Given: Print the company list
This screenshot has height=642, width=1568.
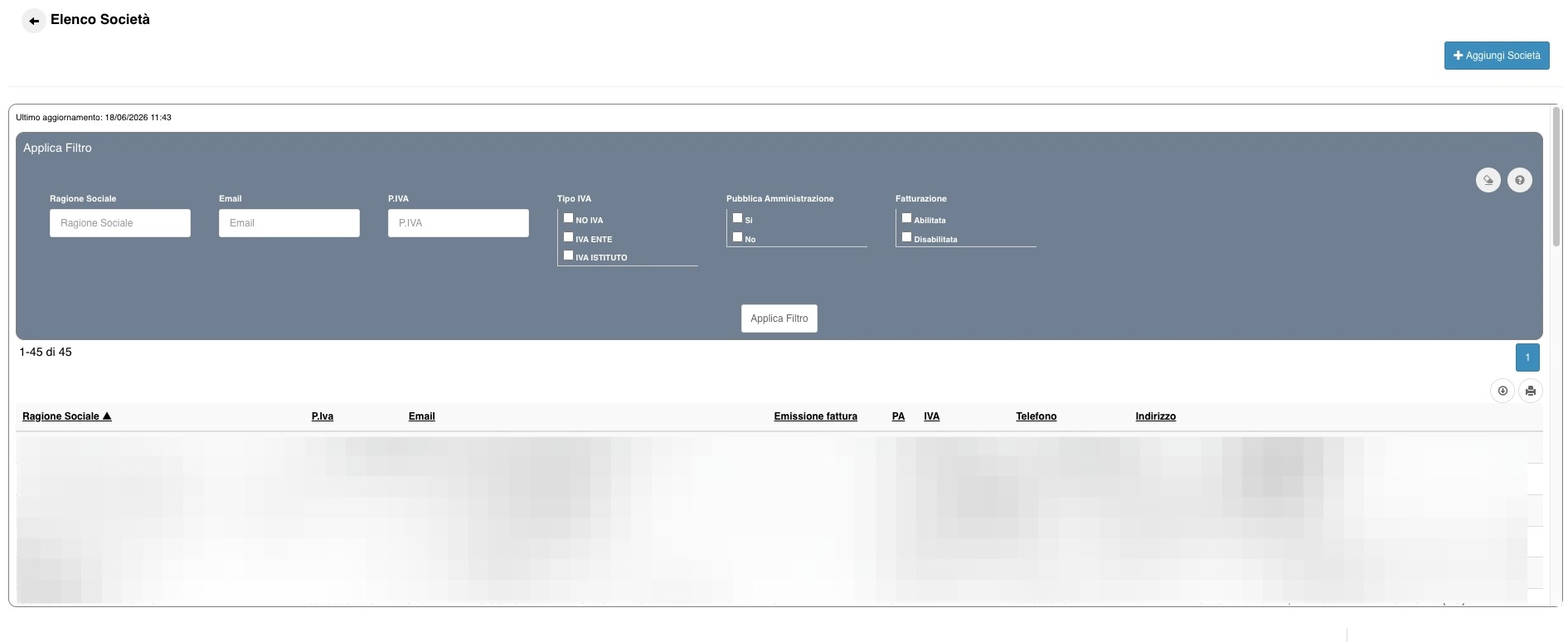Looking at the screenshot, I should click(1531, 391).
